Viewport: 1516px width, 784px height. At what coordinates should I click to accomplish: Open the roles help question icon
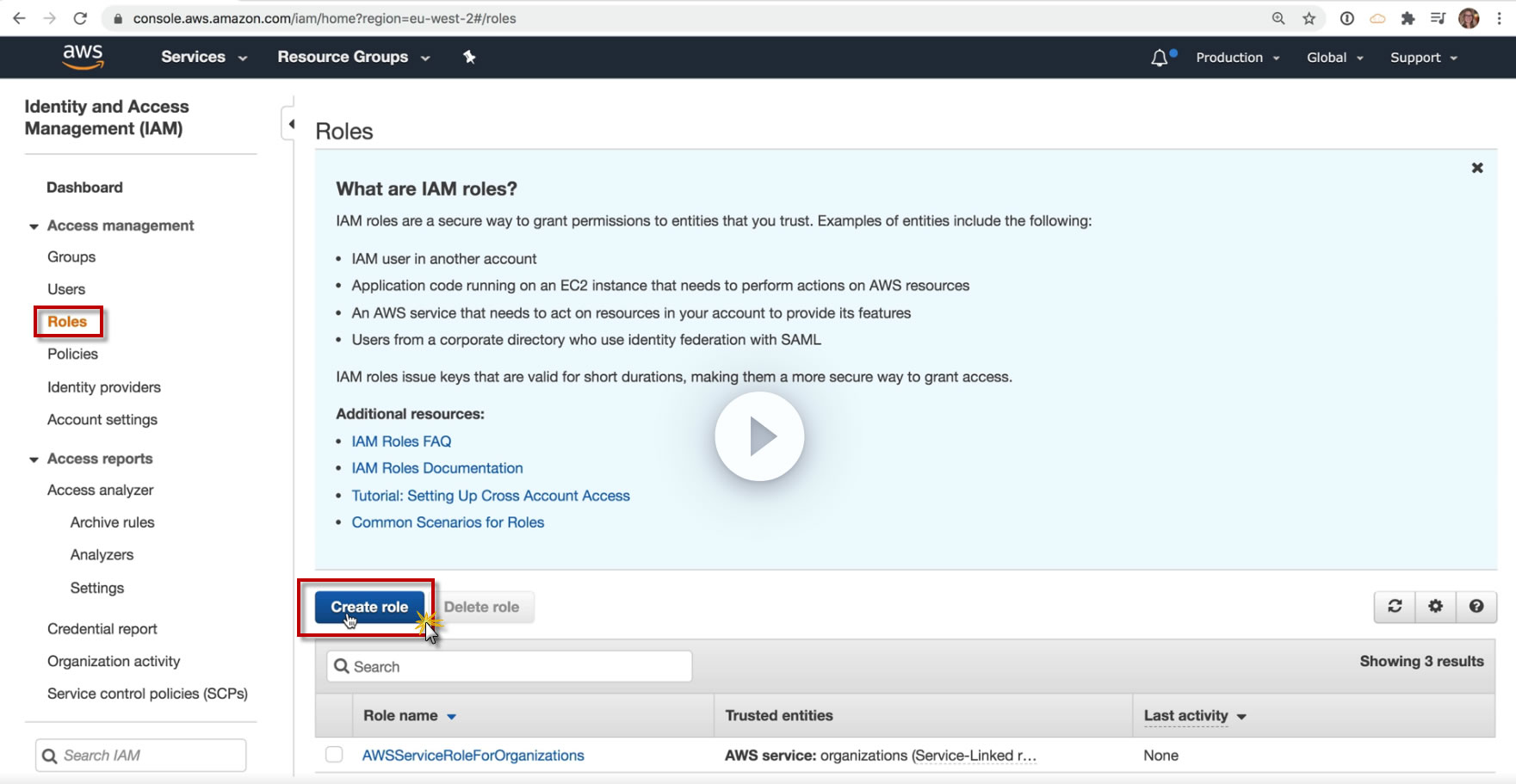pos(1476,607)
